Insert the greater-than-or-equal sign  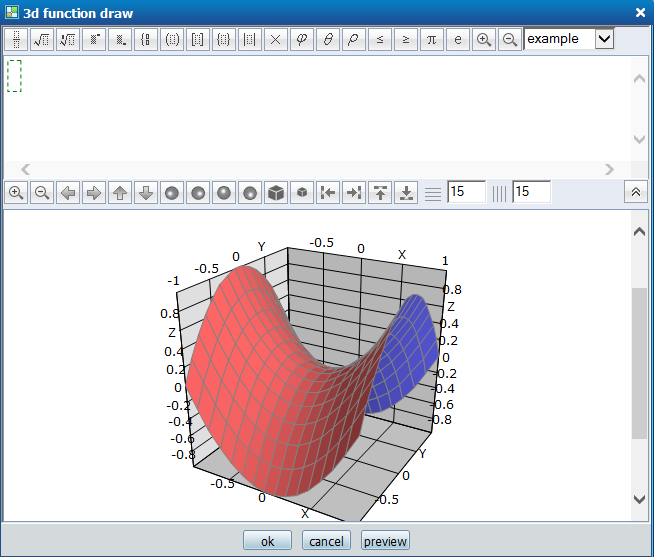click(405, 40)
